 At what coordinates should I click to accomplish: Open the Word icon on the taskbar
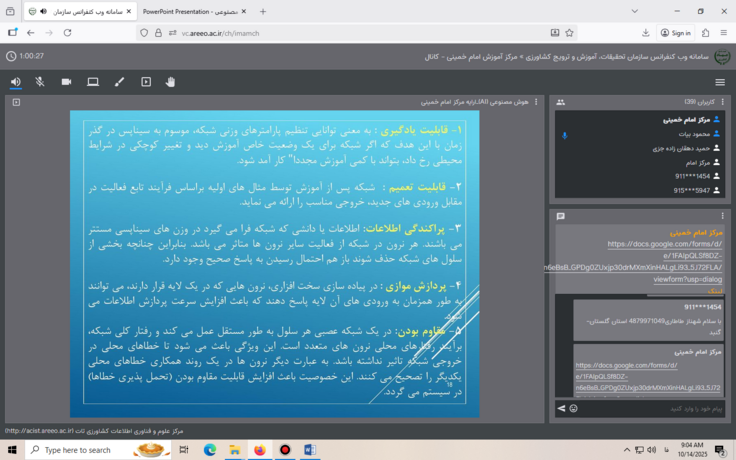coord(310,450)
